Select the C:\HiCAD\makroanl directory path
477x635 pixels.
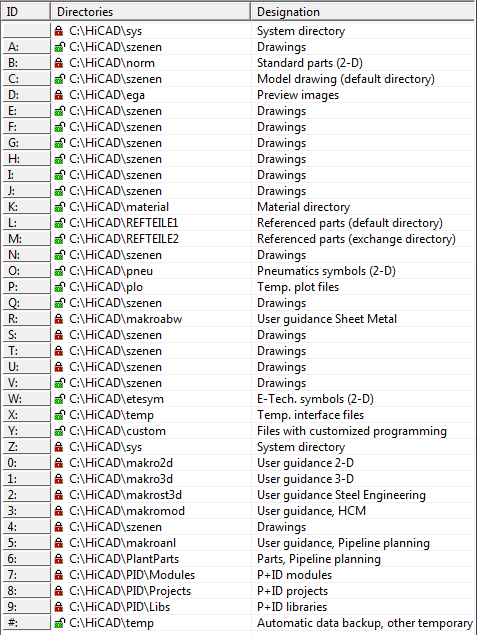point(123,543)
